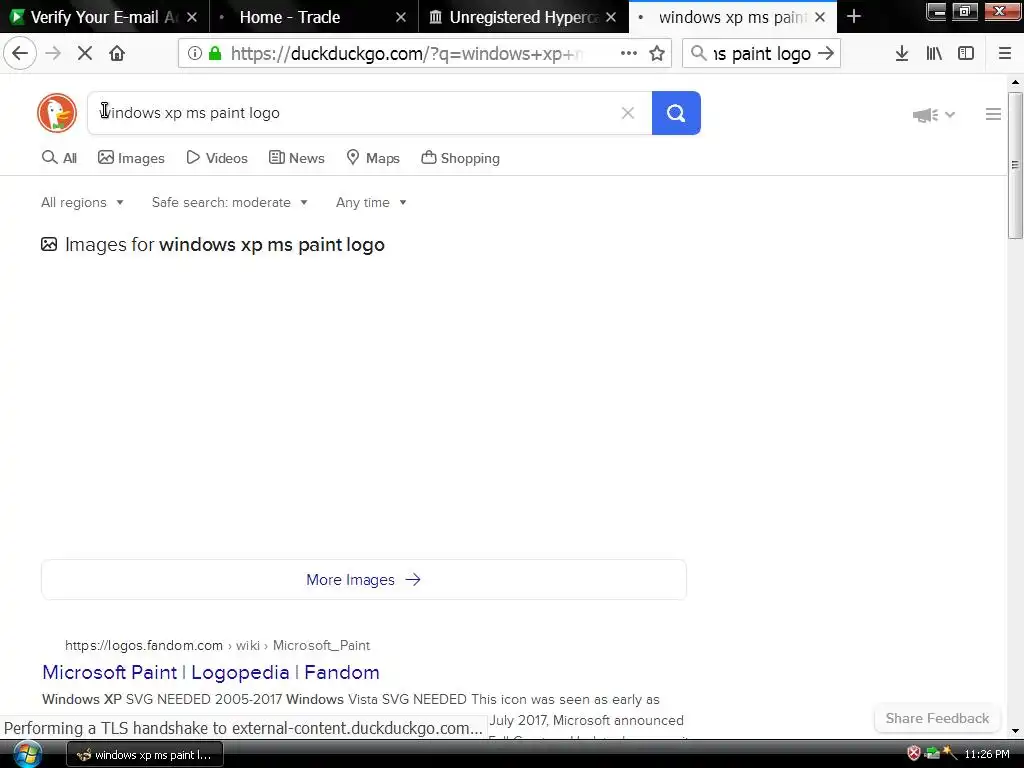The height and width of the screenshot is (768, 1024).
Task: Run search with blue magnifier button
Action: tap(676, 113)
